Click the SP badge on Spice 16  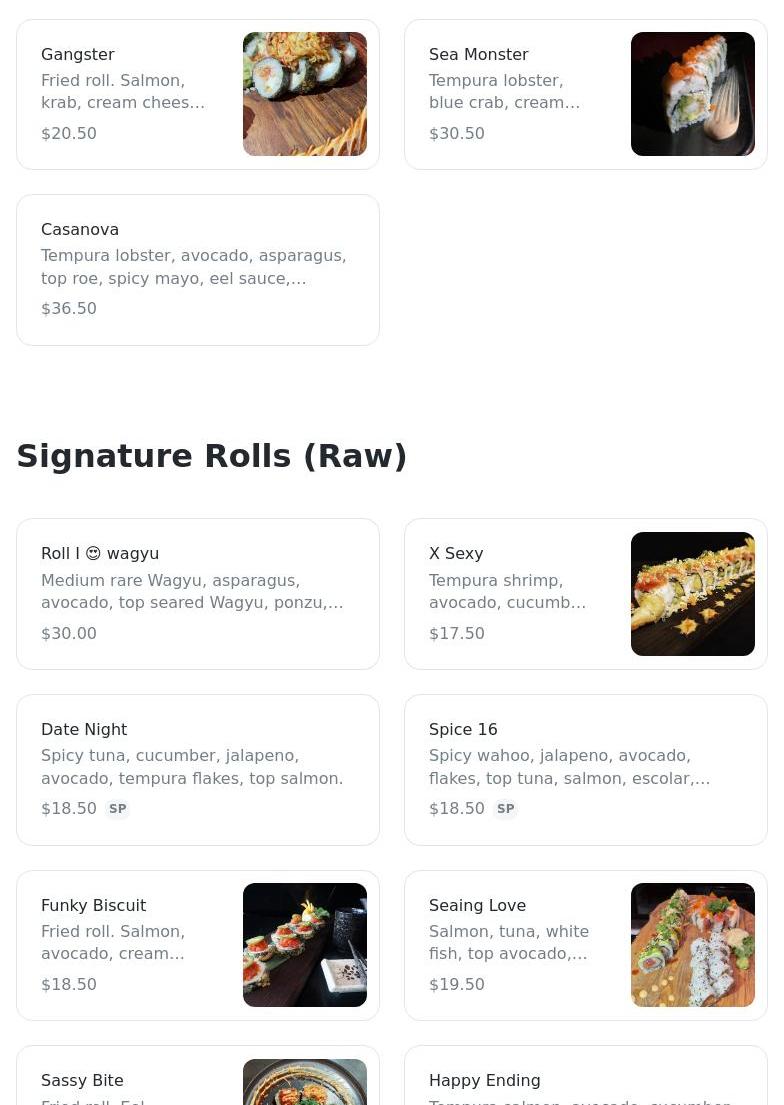506,809
